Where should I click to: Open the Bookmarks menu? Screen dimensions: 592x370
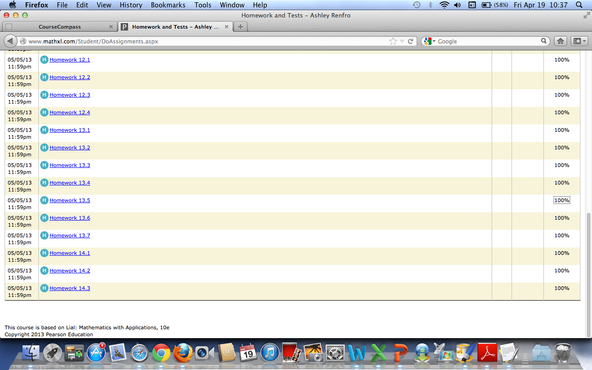168,5
